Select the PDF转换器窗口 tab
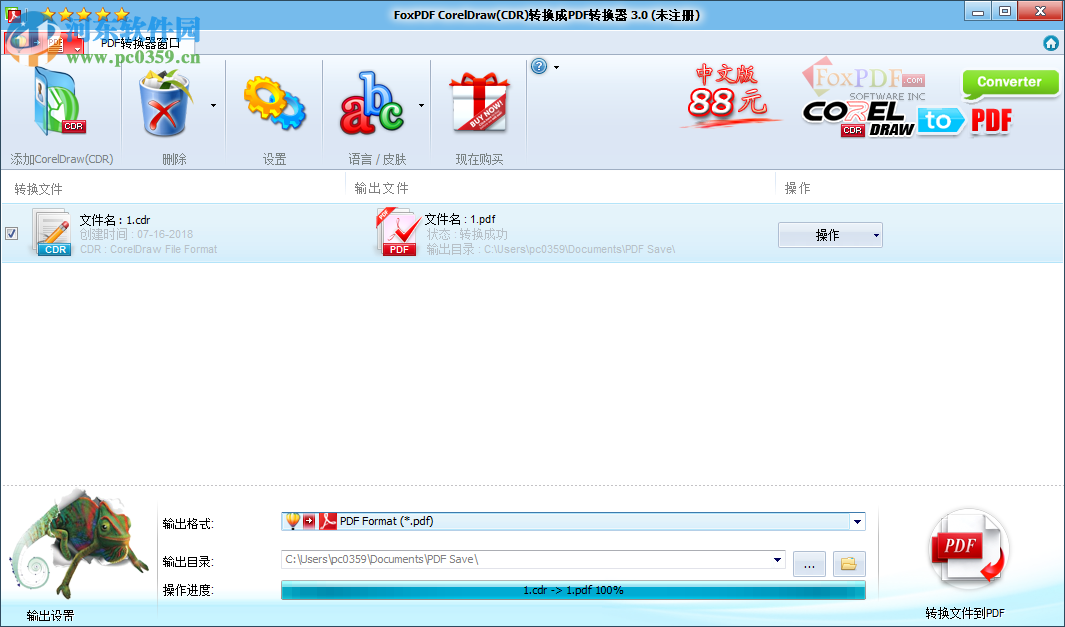Image resolution: width=1065 pixels, height=627 pixels. coord(139,42)
